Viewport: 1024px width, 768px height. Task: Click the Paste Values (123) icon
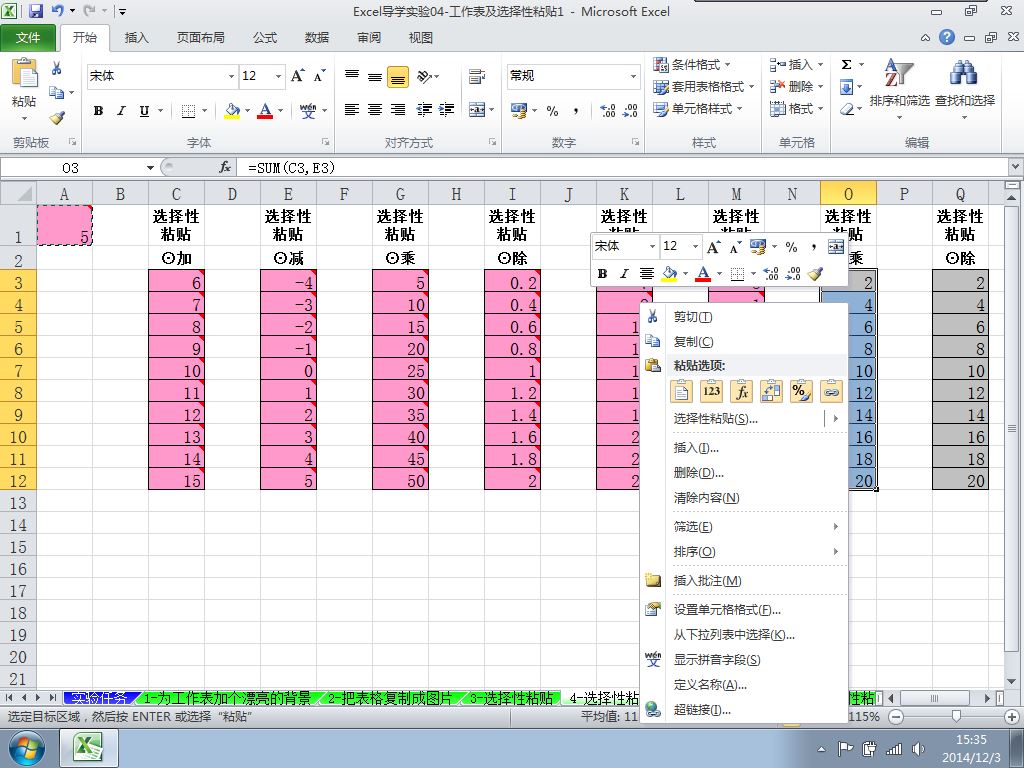click(x=711, y=392)
